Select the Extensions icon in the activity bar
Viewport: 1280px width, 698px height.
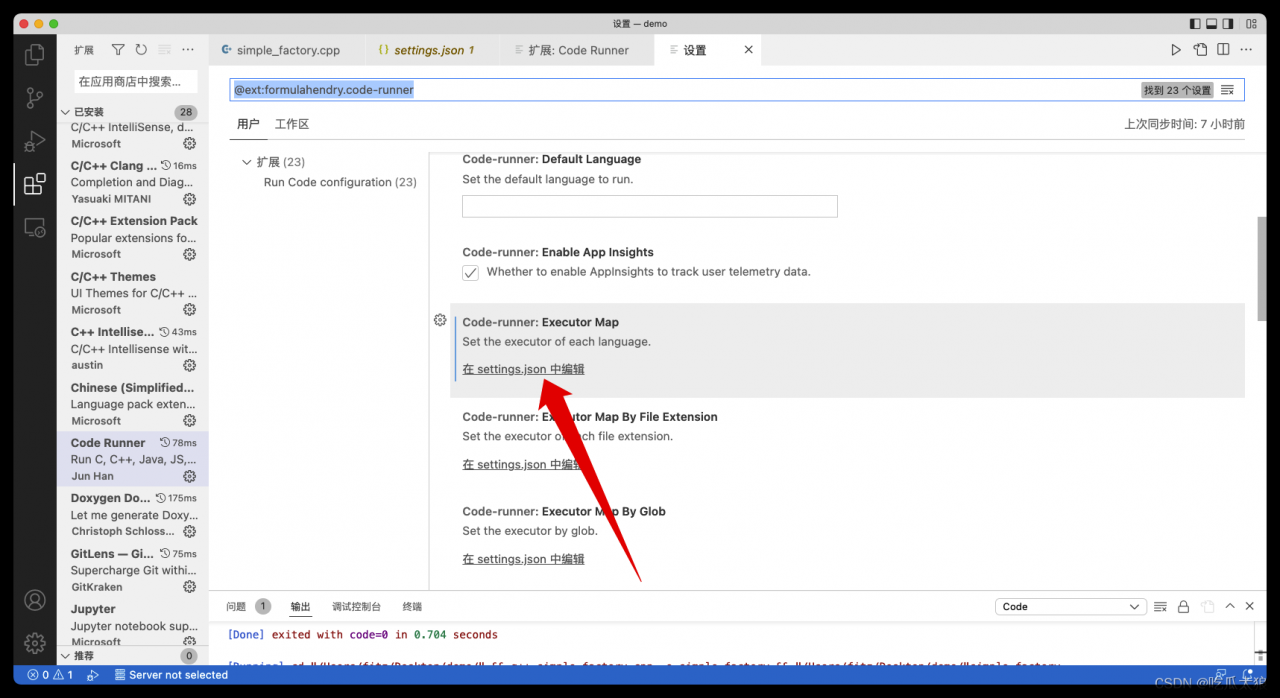pyautogui.click(x=35, y=184)
